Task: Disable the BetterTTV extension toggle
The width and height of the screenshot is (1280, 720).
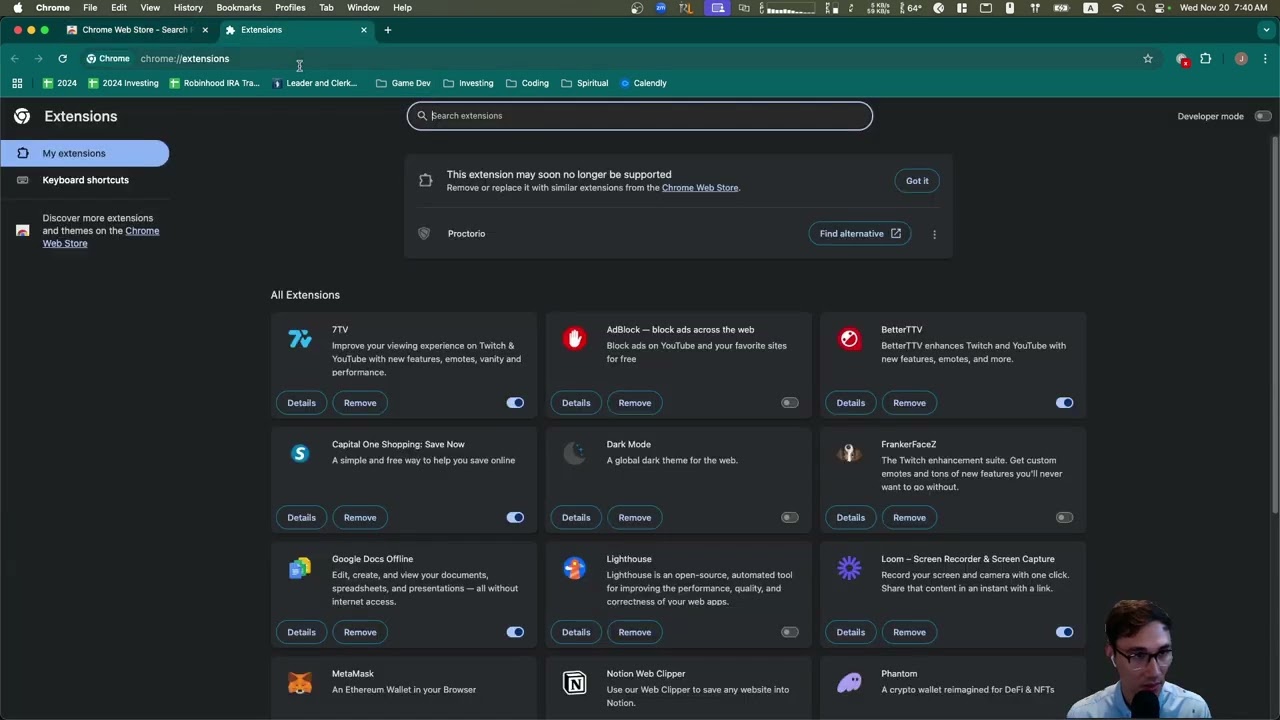Action: 1064,403
